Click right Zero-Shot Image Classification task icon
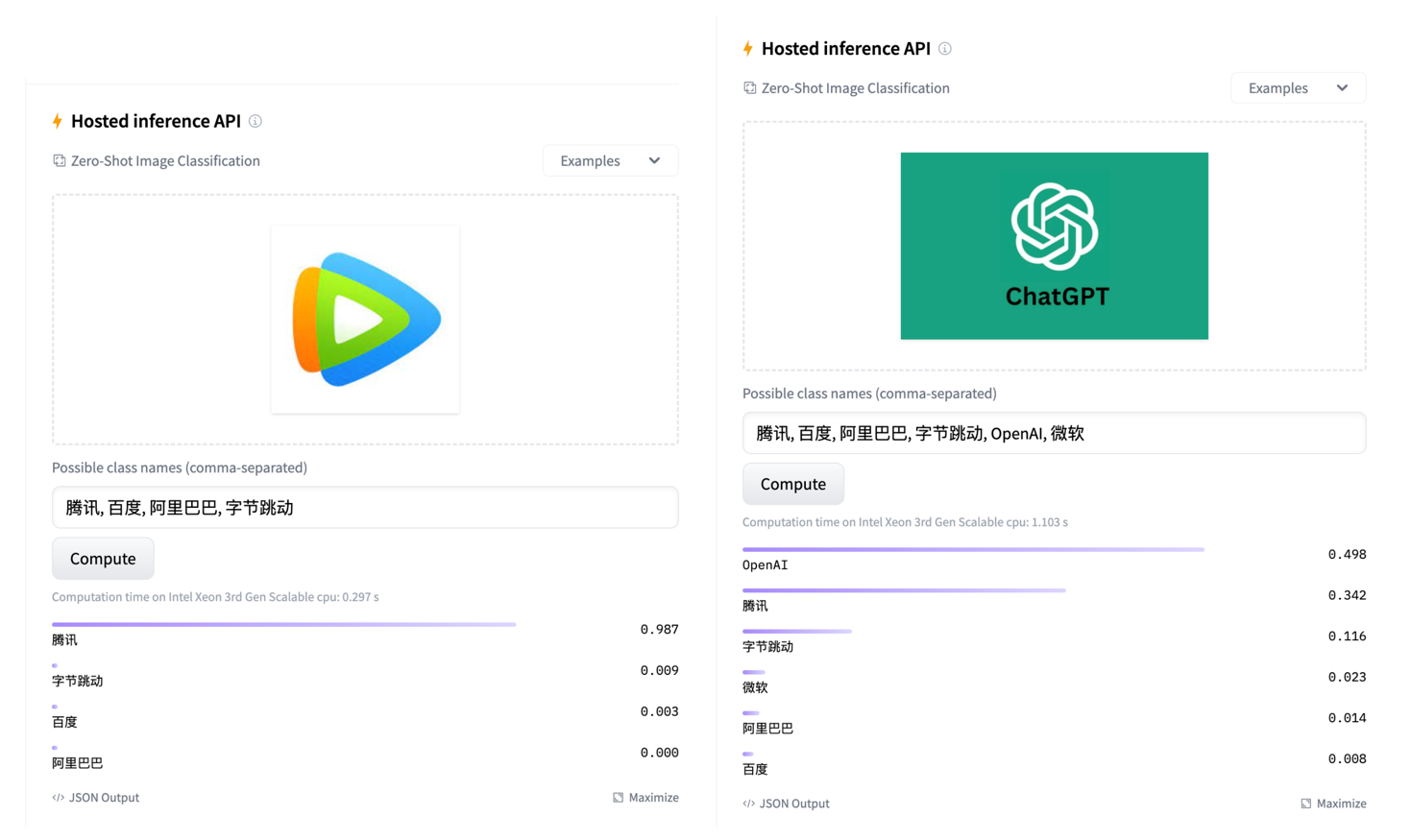The image size is (1411, 840). click(x=750, y=88)
